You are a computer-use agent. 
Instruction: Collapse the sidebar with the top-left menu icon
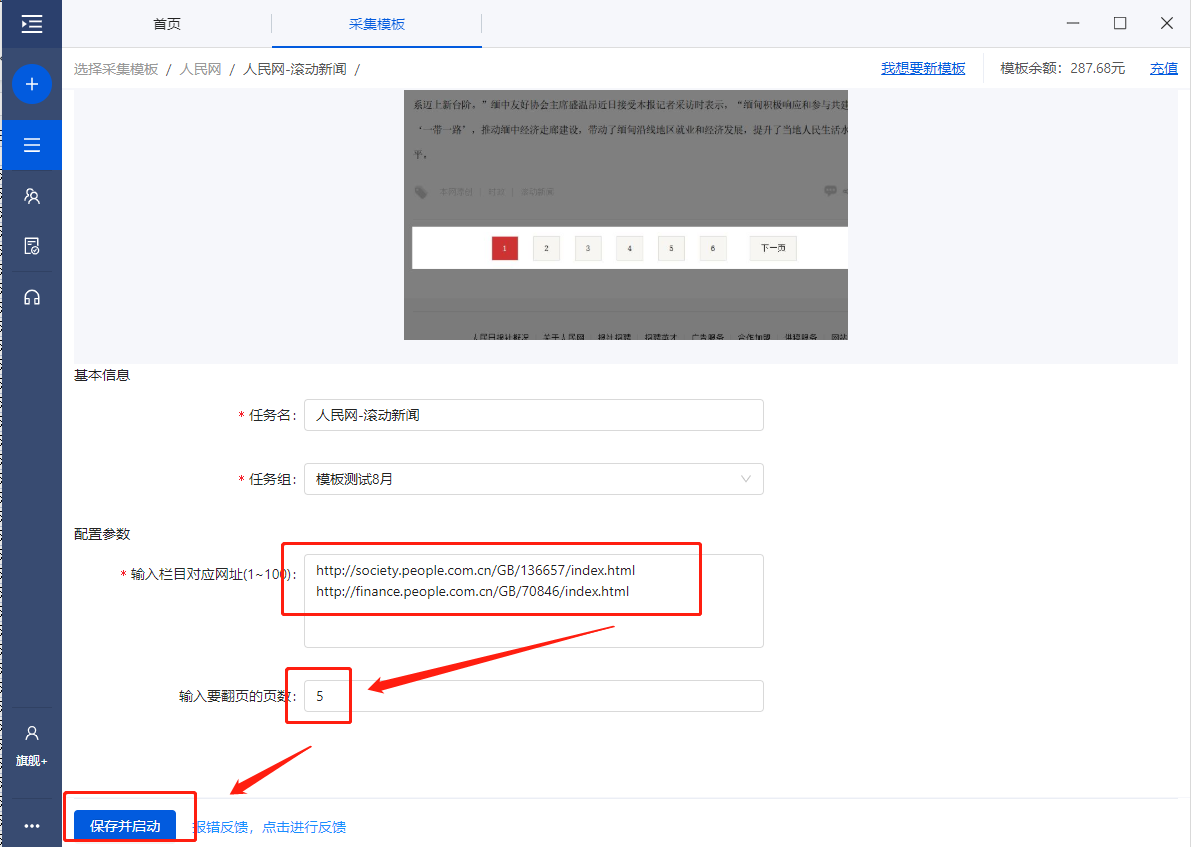click(32, 24)
